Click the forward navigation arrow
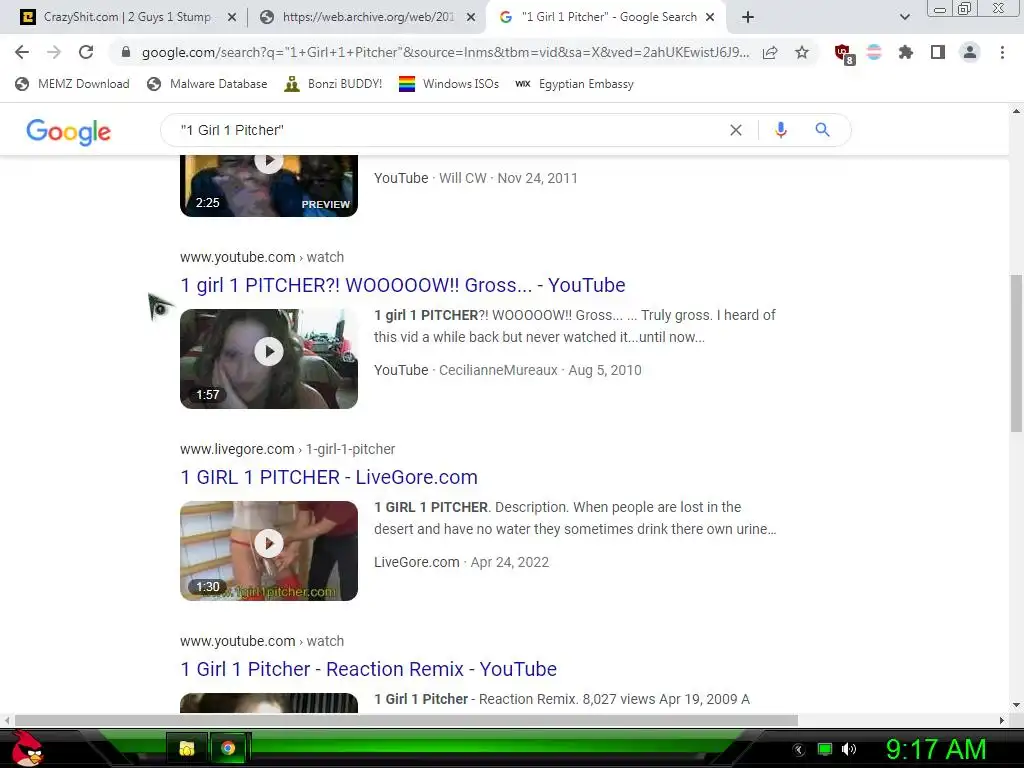 coord(54,52)
